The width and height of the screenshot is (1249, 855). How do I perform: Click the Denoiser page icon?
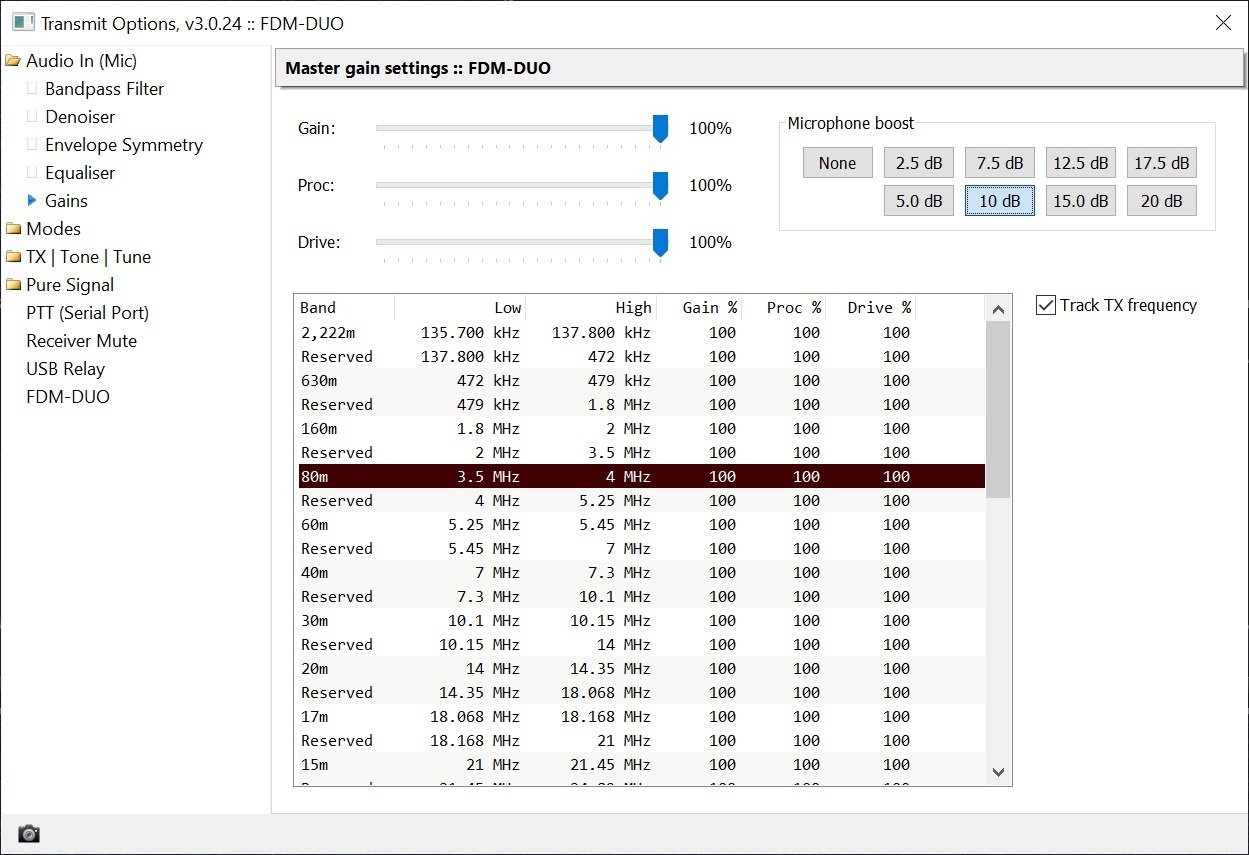(32, 117)
